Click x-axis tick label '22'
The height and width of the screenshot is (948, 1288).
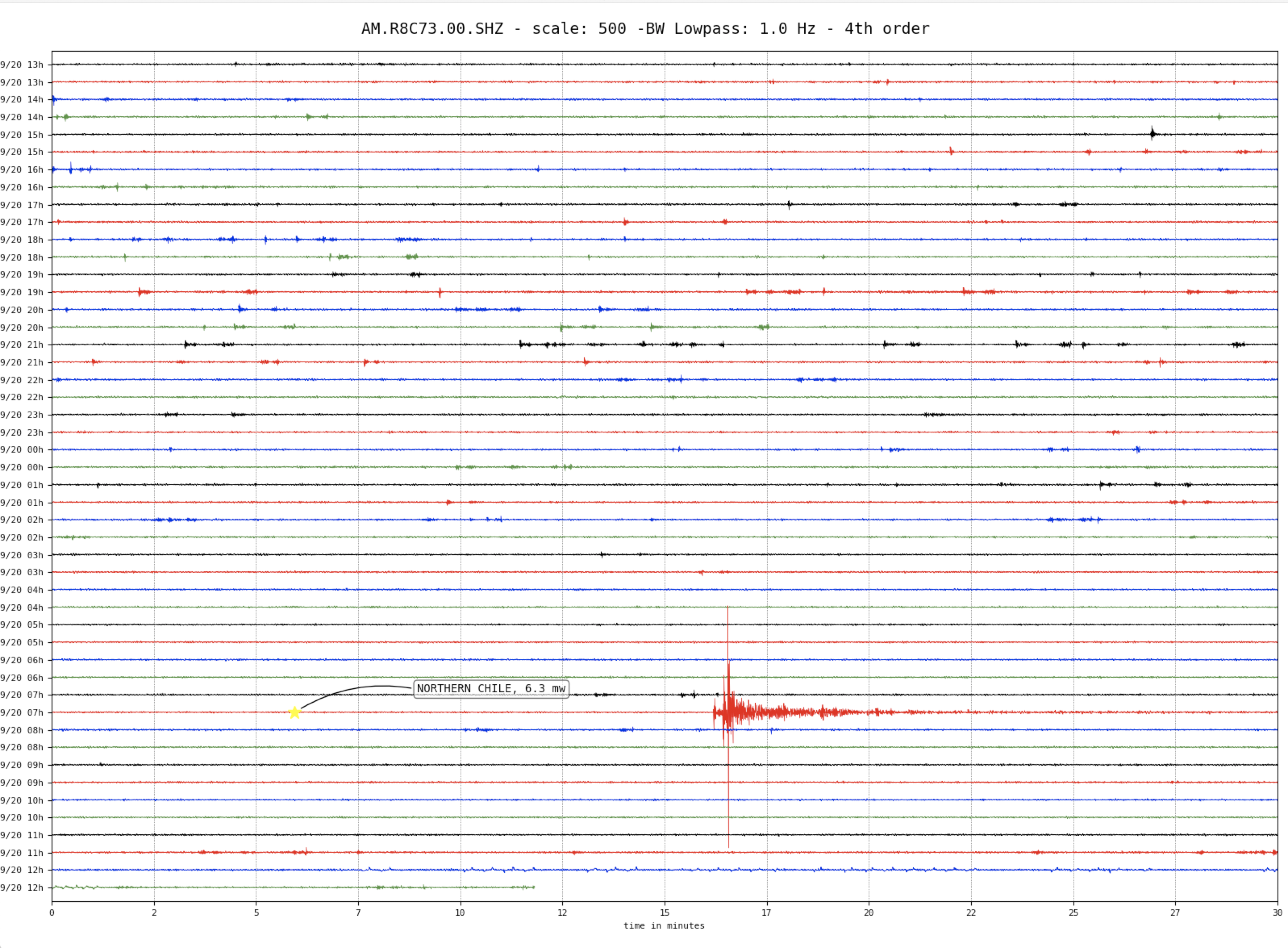[971, 913]
